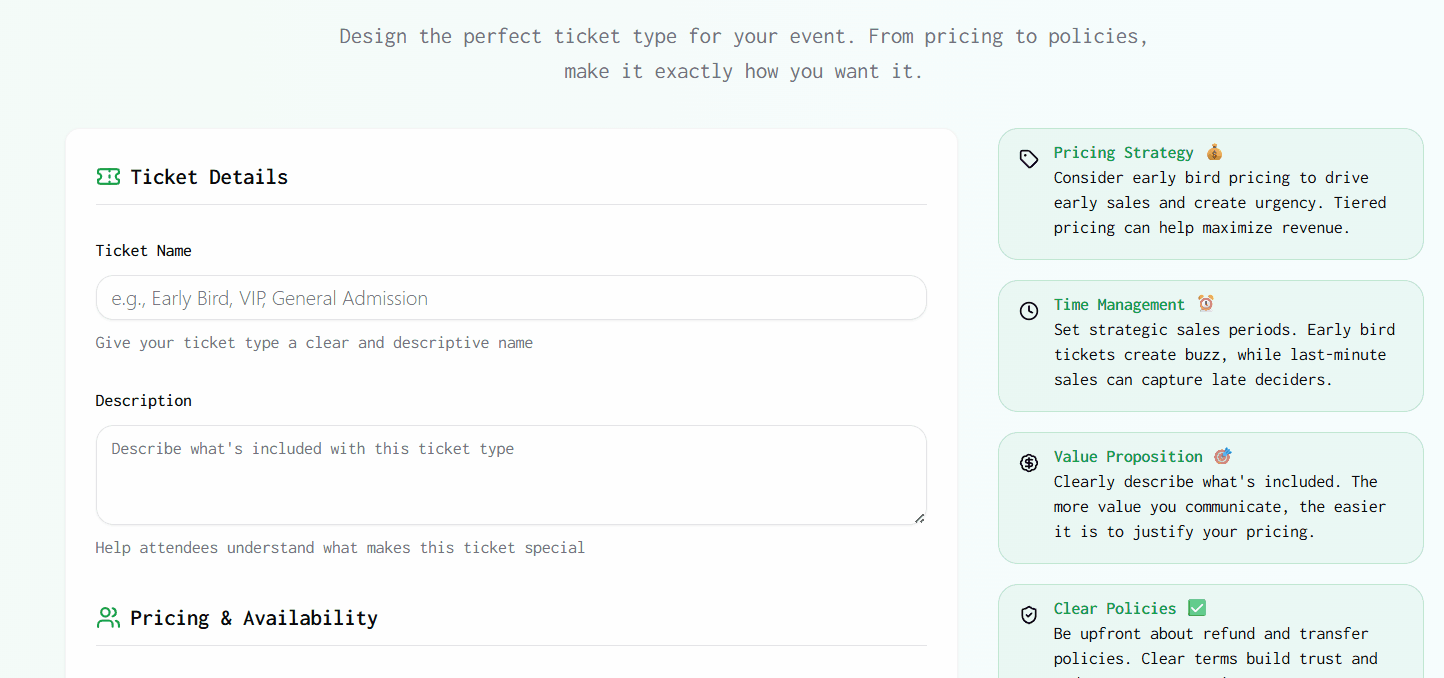The height and width of the screenshot is (678, 1444).
Task: Select the dollar circle icon beside Value Proposition
Action: (x=1029, y=463)
